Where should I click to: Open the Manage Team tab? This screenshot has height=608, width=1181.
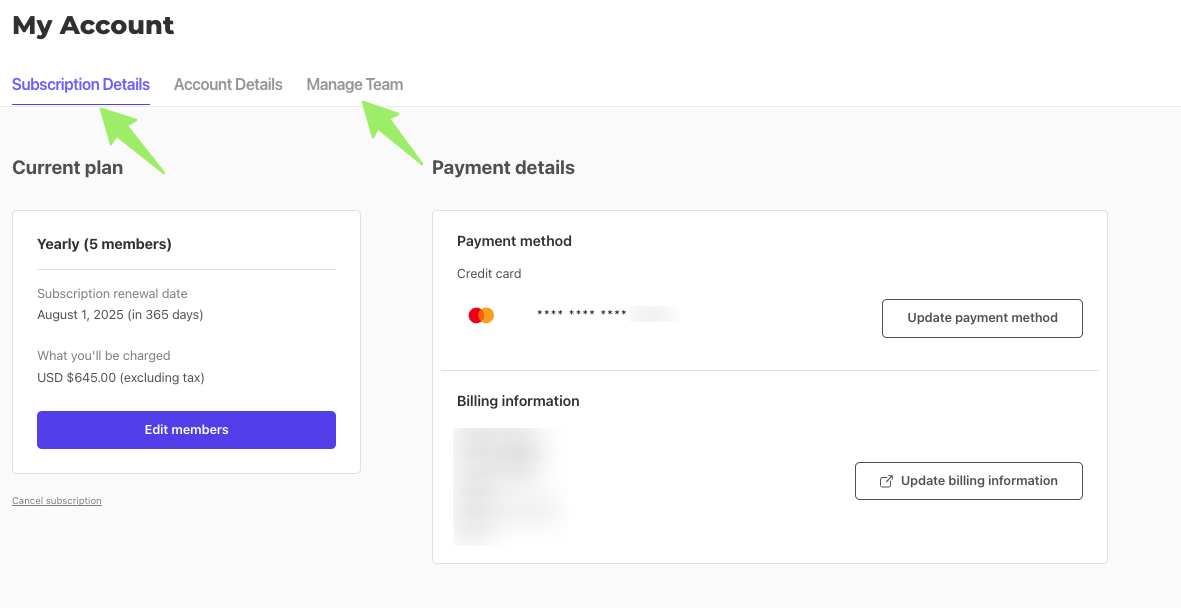point(354,84)
